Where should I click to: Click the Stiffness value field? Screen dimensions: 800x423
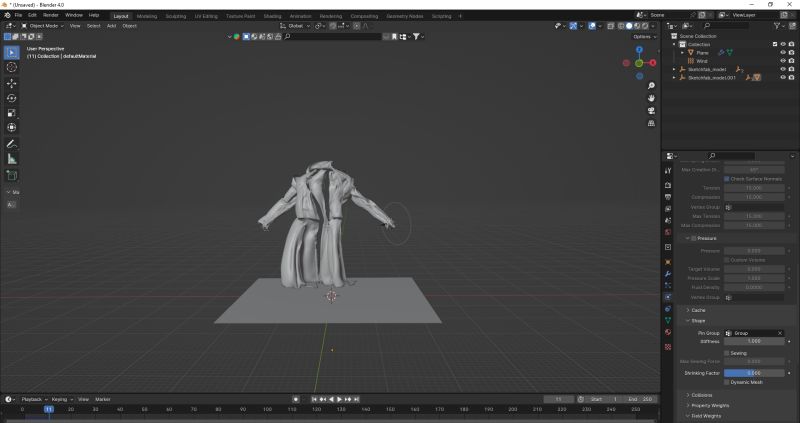(x=754, y=341)
